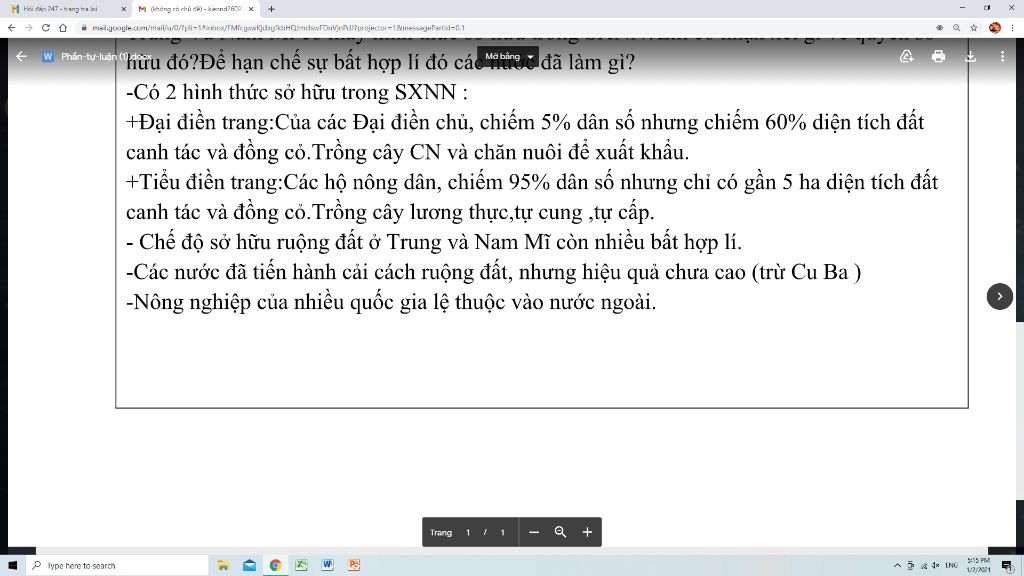Screen dimensions: 1024x576
Task: Open the Windows Start menu
Action: point(12,566)
